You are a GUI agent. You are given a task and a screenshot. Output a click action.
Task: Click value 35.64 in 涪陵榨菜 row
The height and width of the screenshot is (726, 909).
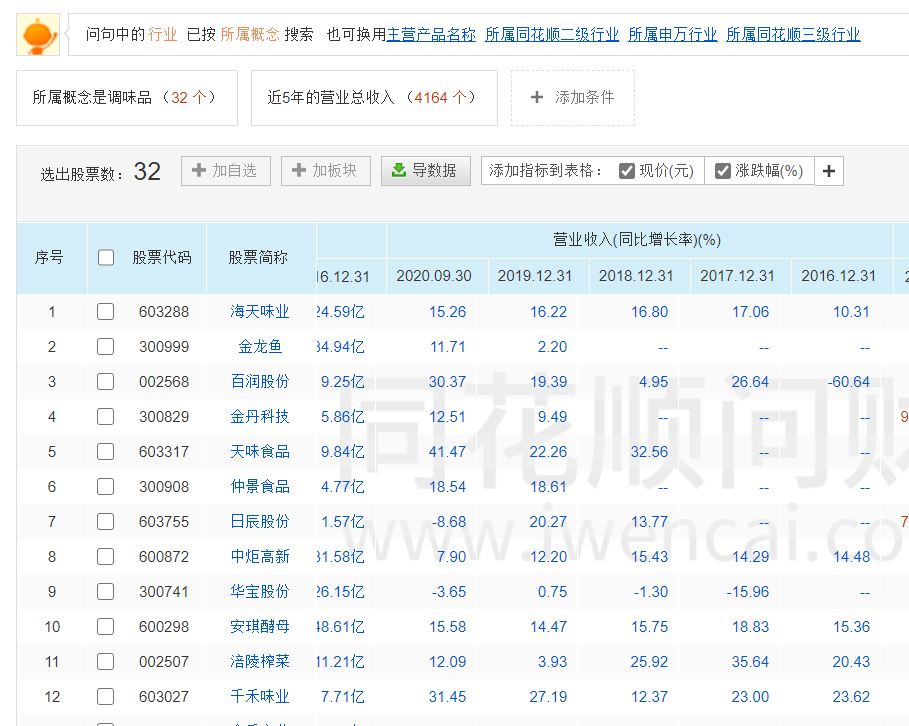pos(750,662)
